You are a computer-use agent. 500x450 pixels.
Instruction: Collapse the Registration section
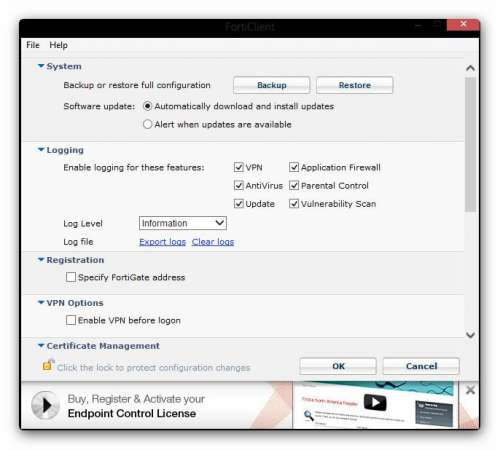(x=41, y=260)
